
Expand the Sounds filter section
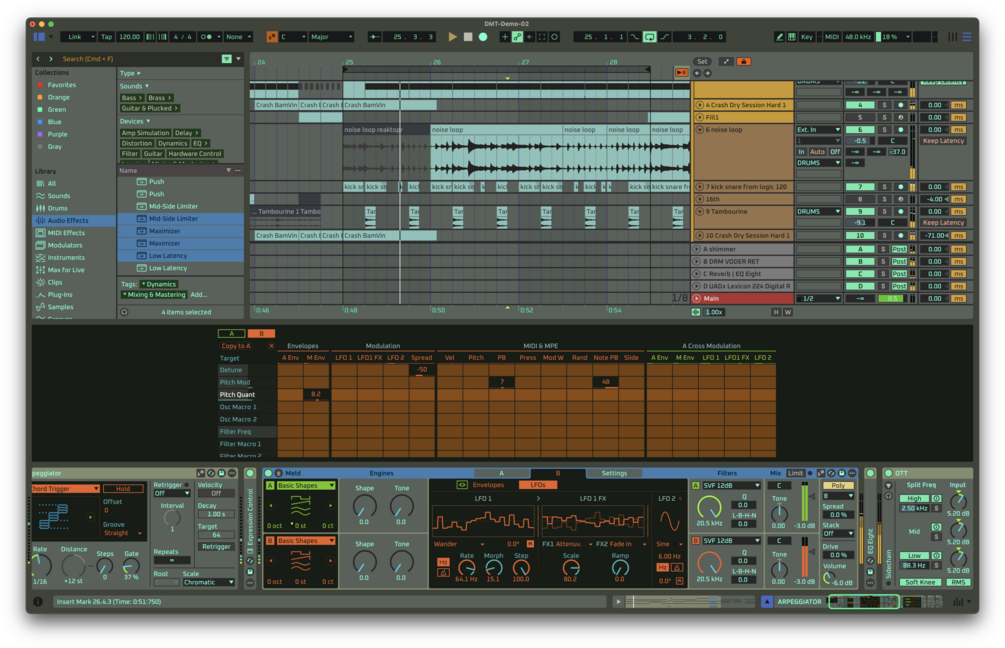(134, 86)
